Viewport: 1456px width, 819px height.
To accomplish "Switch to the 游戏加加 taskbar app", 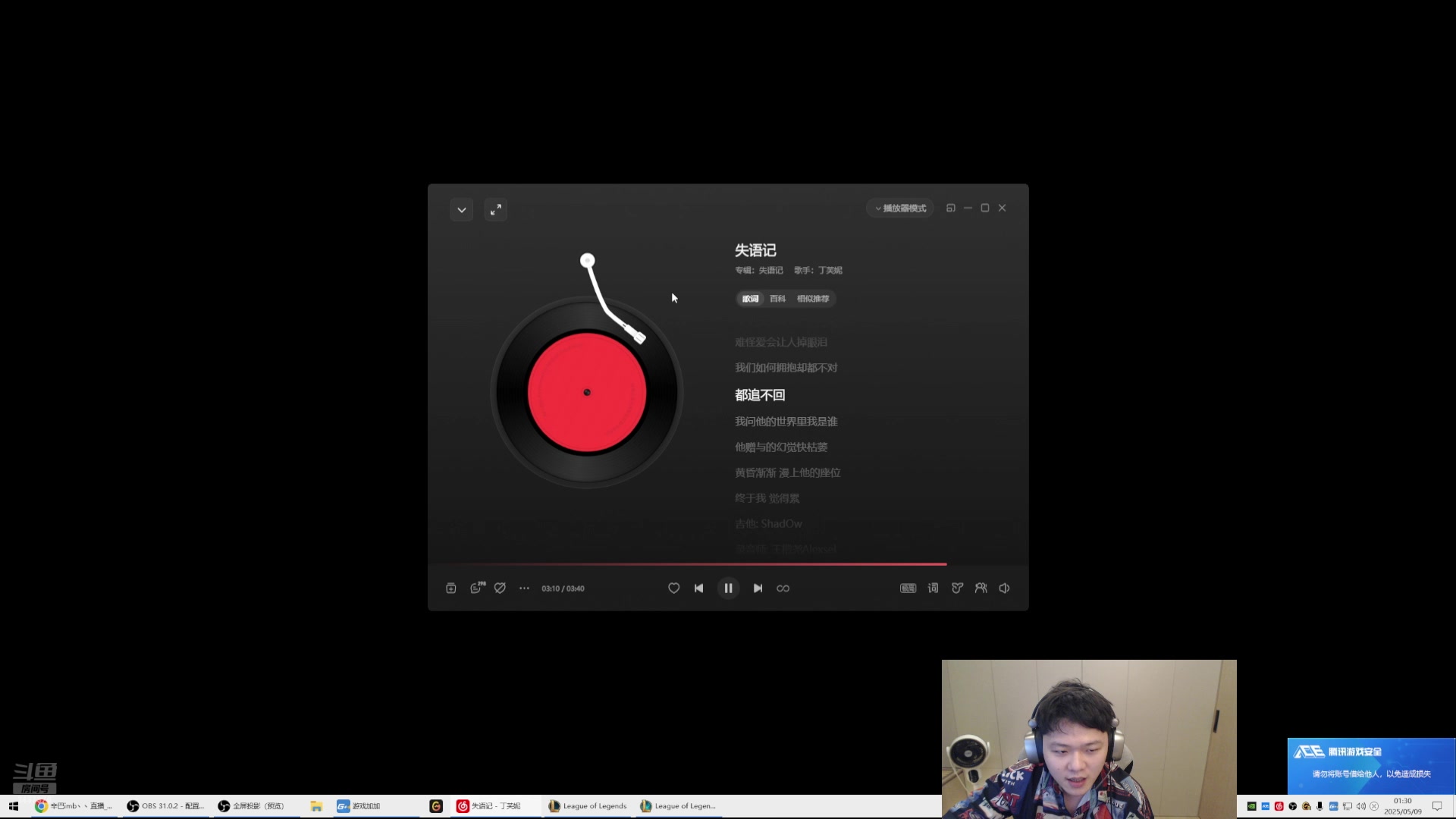I will pyautogui.click(x=376, y=806).
